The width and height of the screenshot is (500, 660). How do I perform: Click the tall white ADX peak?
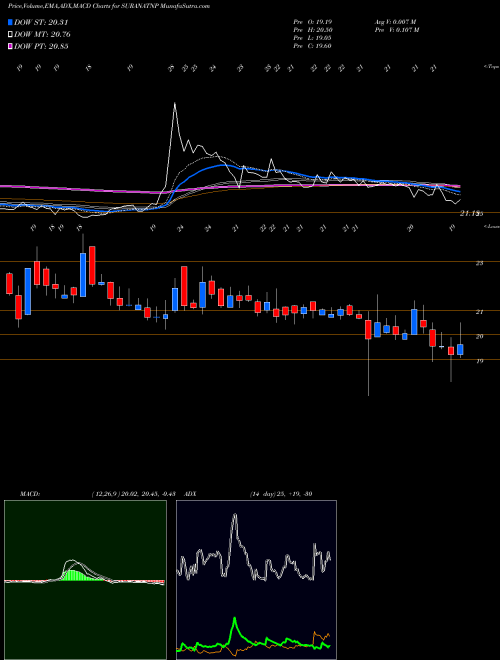tap(235, 514)
